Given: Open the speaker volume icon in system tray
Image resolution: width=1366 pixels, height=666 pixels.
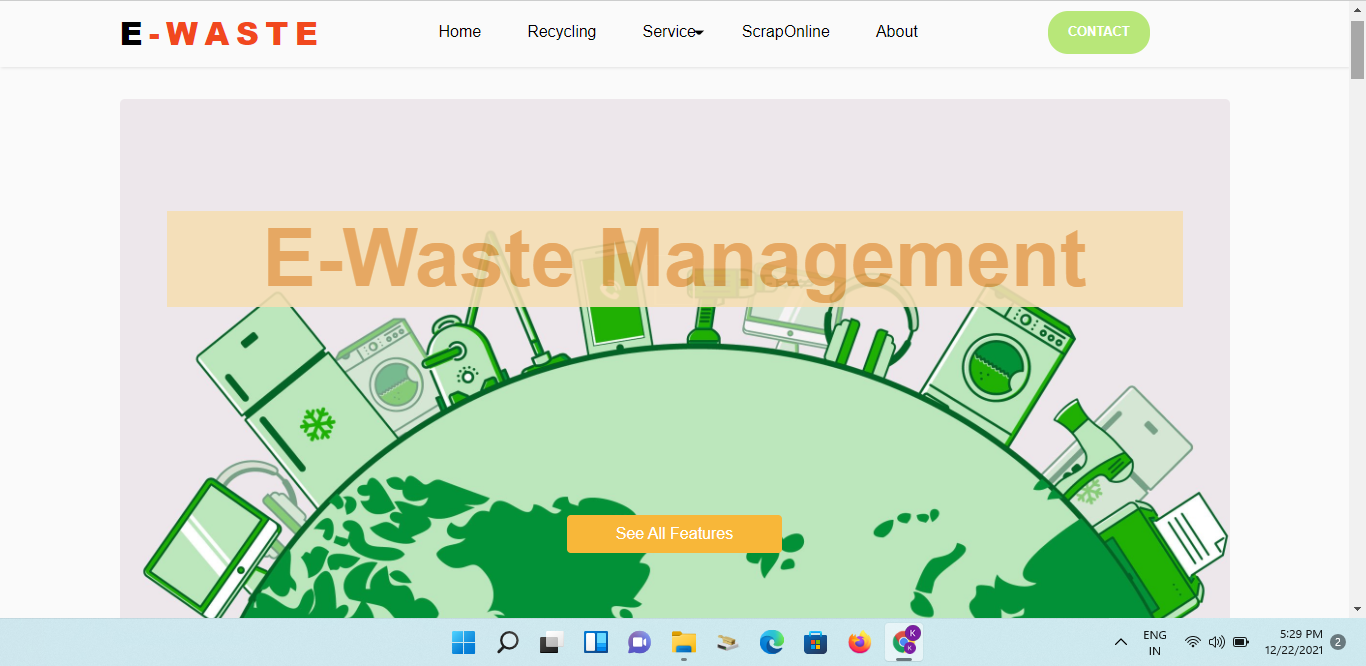Looking at the screenshot, I should (1215, 643).
